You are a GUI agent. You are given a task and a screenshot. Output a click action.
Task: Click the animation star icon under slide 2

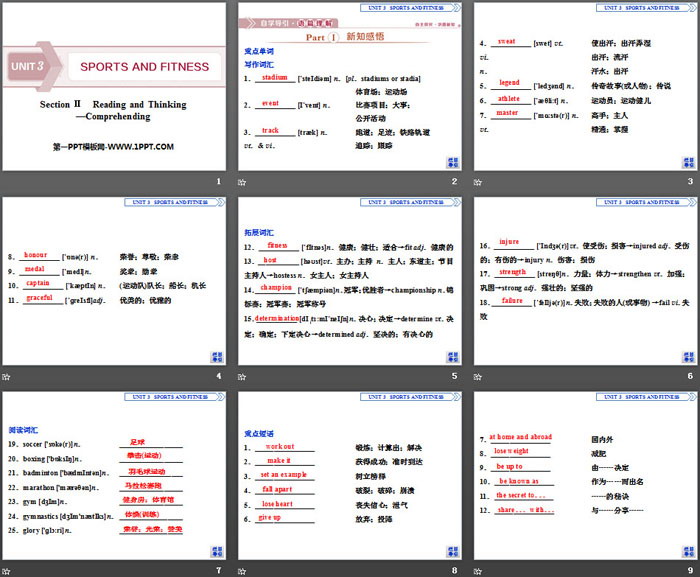[241, 183]
